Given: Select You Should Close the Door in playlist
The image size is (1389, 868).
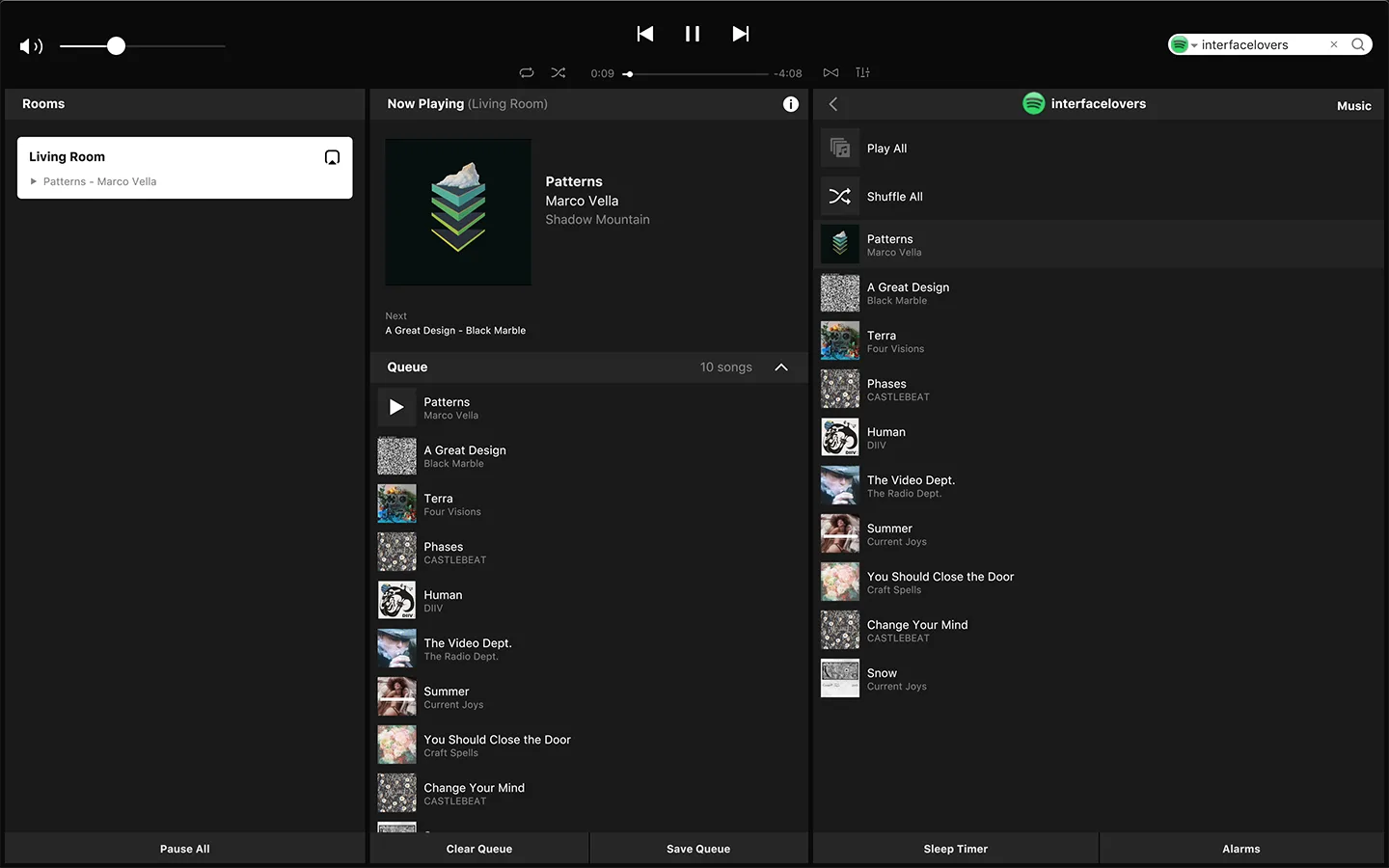Looking at the screenshot, I should click(1099, 582).
